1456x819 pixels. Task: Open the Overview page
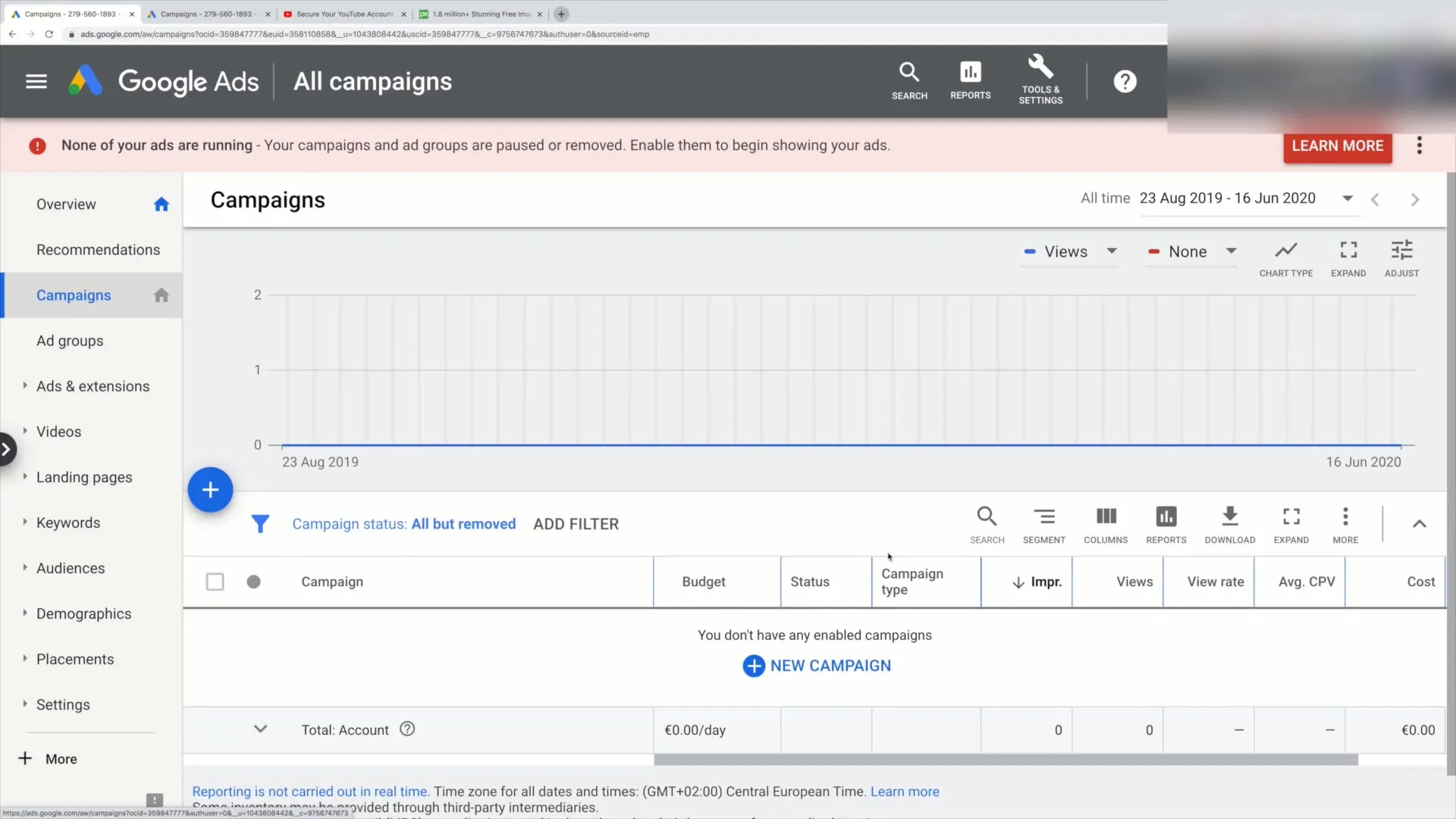coord(66,204)
